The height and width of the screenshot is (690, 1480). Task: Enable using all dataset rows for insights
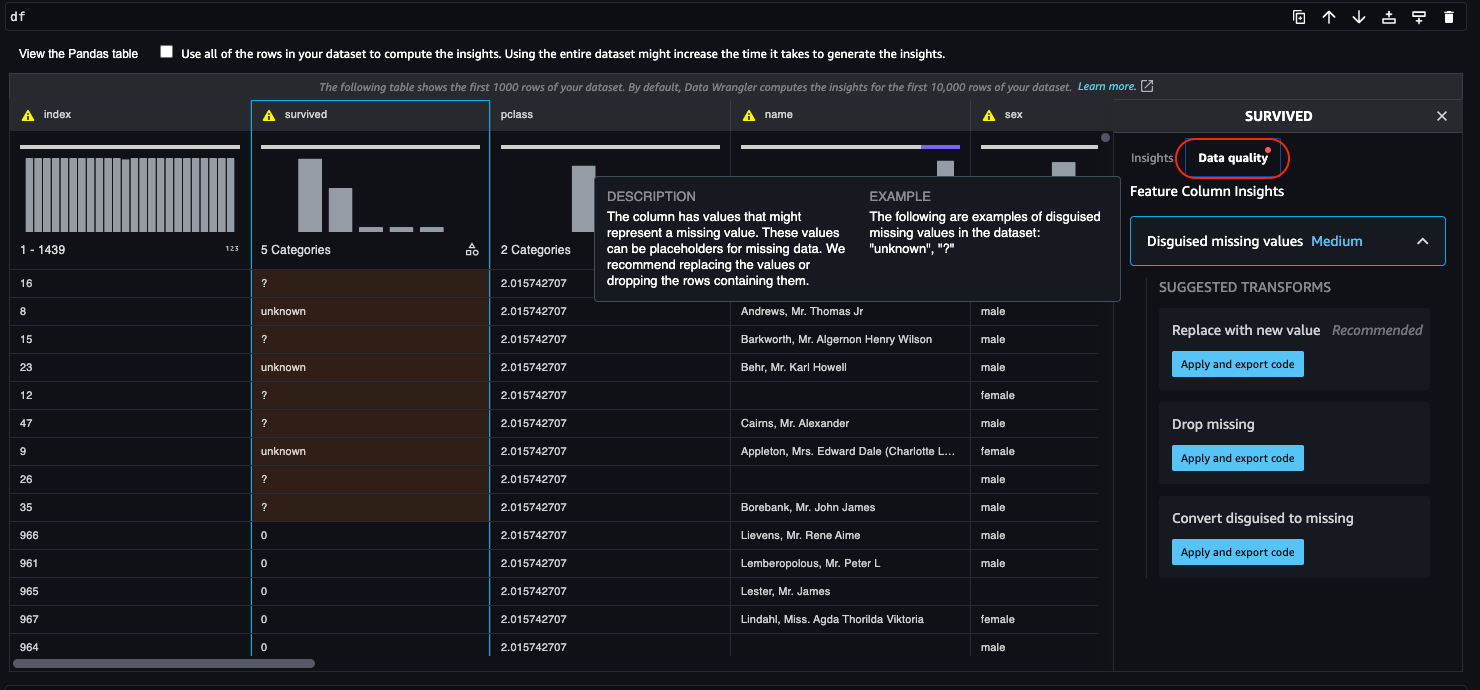point(167,53)
